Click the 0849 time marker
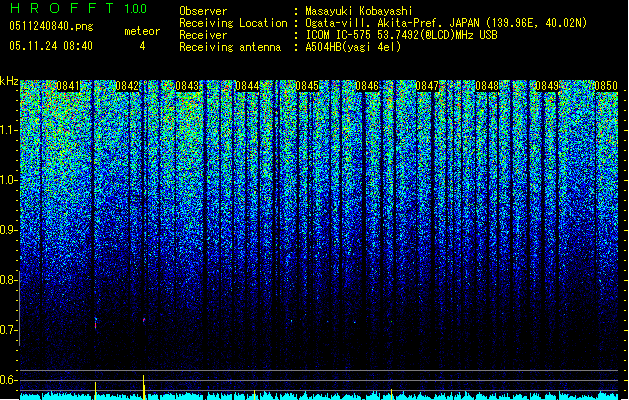 [547, 86]
